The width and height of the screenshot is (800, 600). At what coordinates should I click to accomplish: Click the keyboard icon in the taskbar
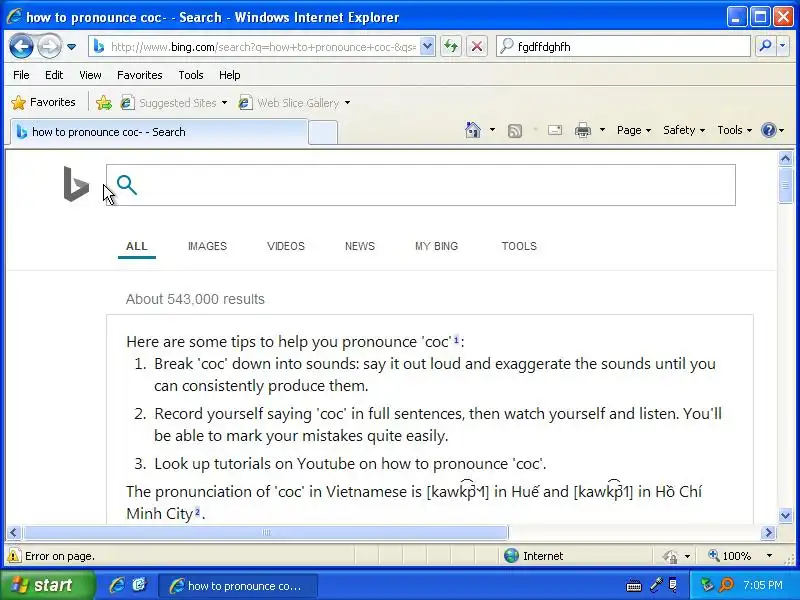634,586
